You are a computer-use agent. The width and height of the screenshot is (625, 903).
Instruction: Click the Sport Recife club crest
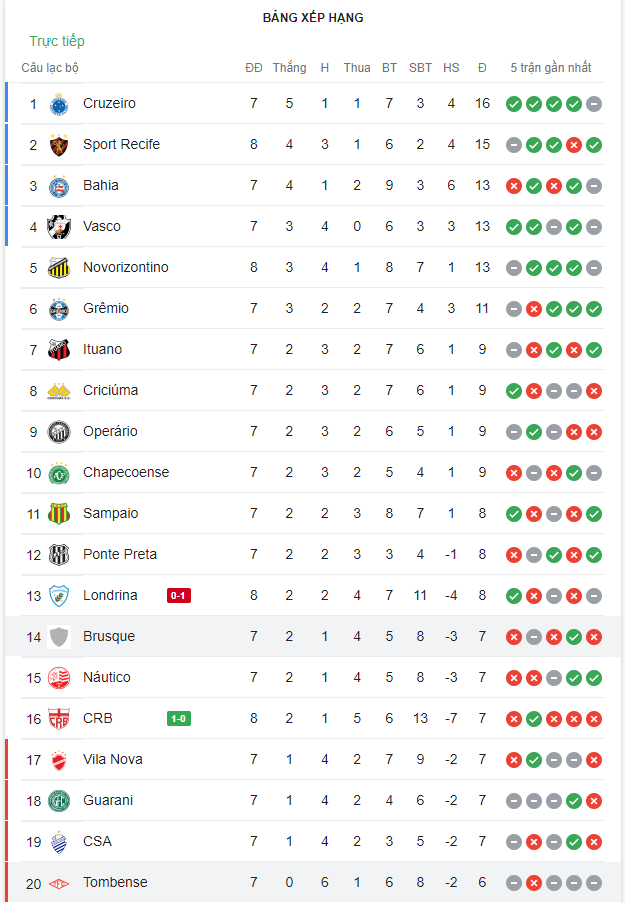click(59, 144)
